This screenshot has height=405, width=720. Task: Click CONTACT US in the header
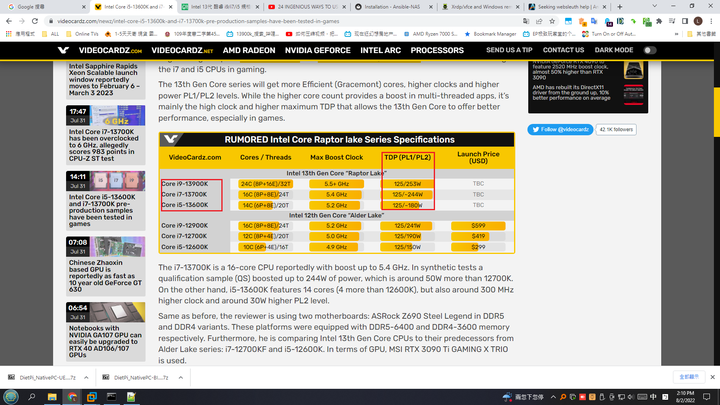[x=563, y=50]
